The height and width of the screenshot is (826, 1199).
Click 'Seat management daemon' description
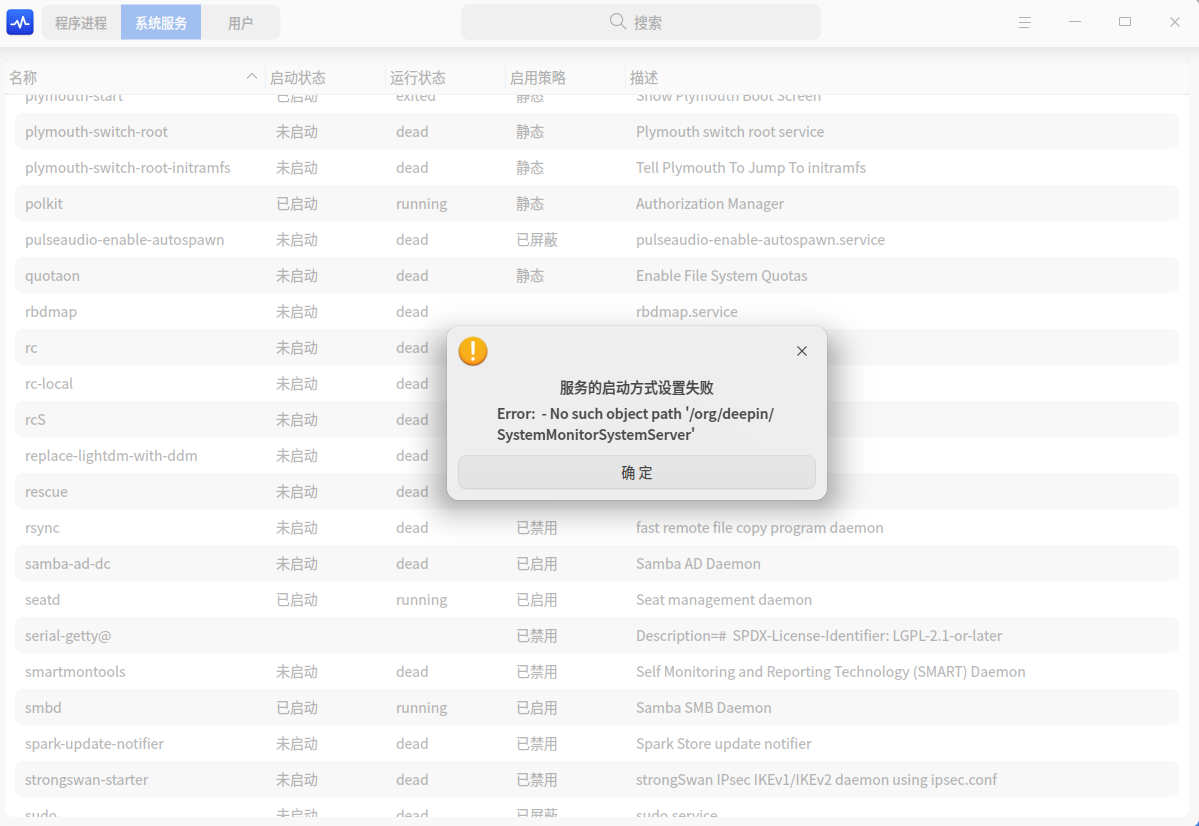click(723, 600)
